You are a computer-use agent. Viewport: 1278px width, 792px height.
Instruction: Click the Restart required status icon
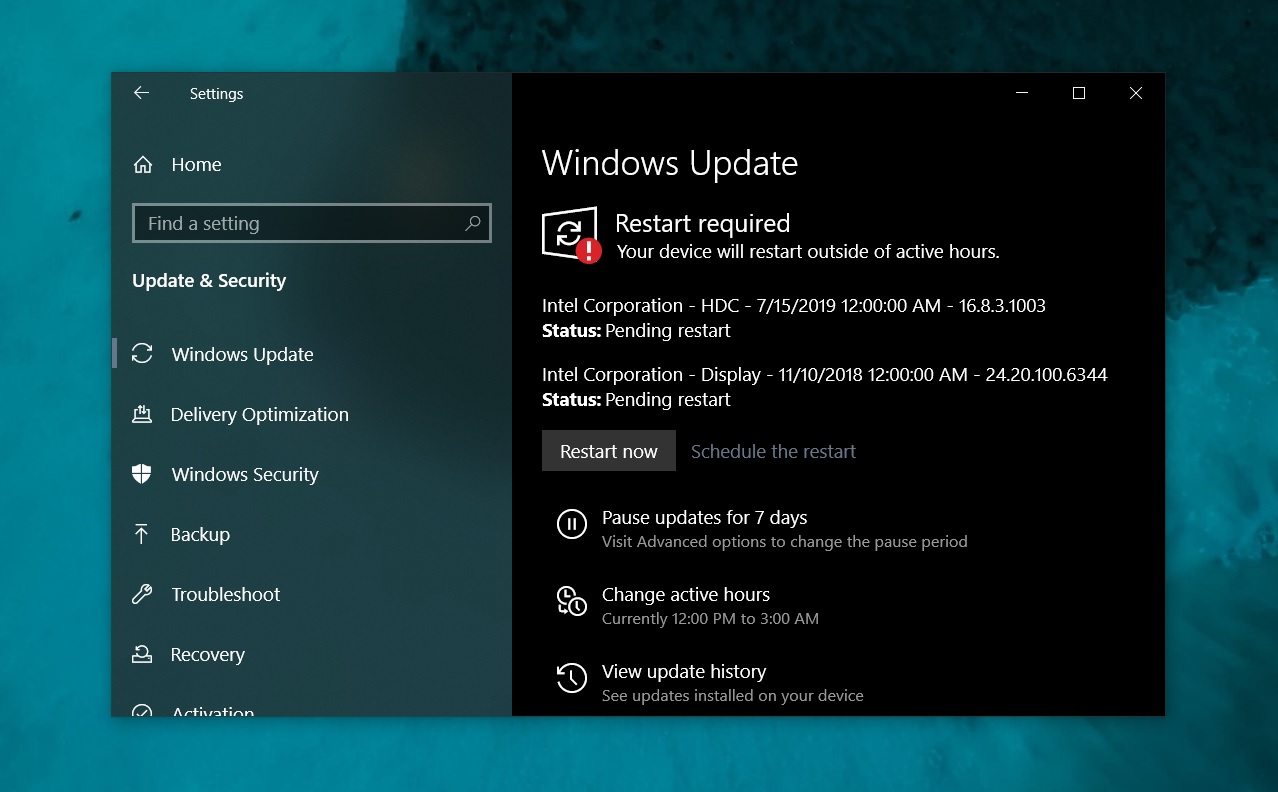pyautogui.click(x=571, y=235)
